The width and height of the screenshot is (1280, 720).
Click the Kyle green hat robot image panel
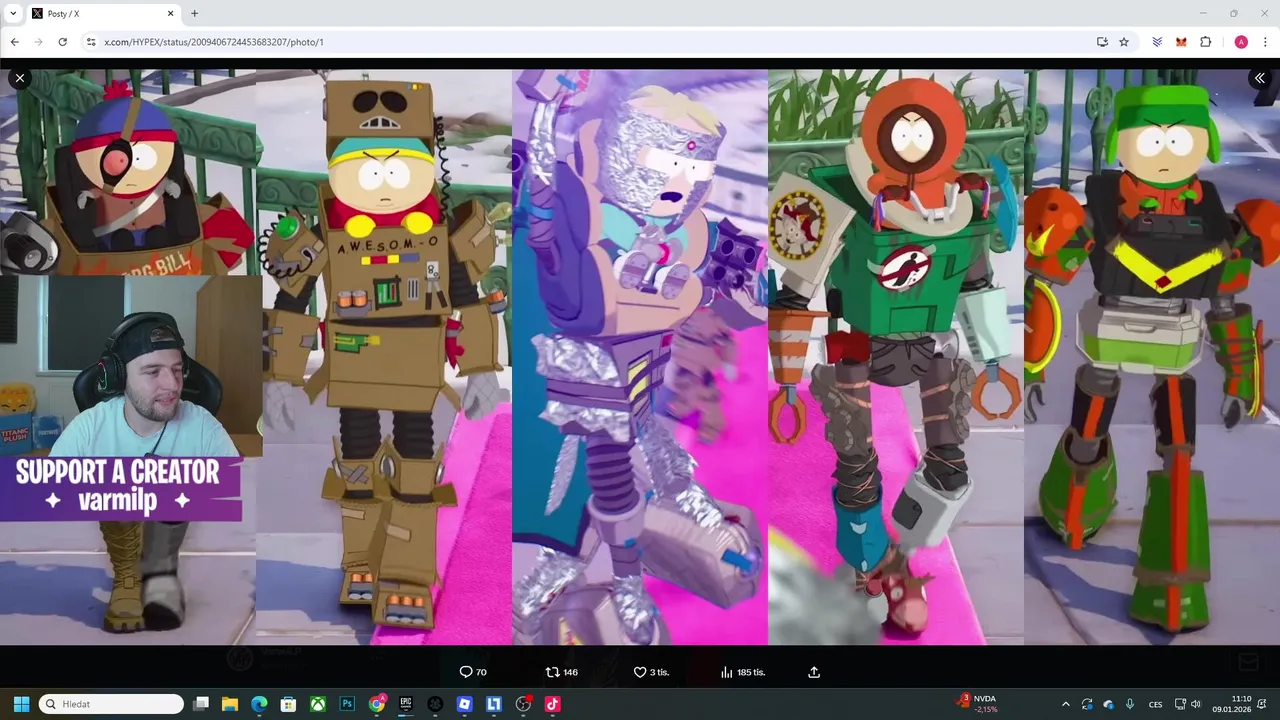1152,357
